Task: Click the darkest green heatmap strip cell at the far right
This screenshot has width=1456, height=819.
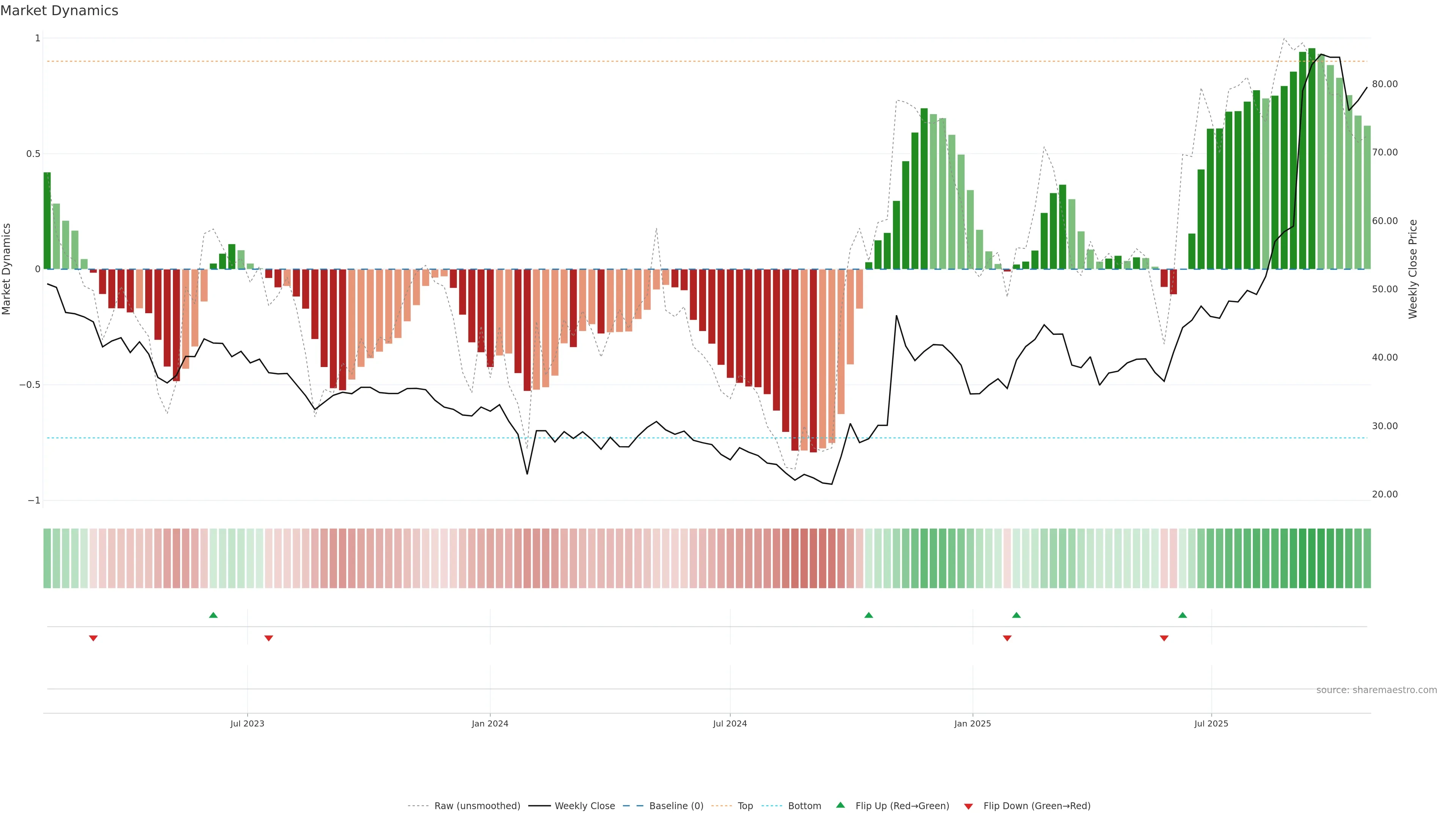Action: (x=1312, y=559)
